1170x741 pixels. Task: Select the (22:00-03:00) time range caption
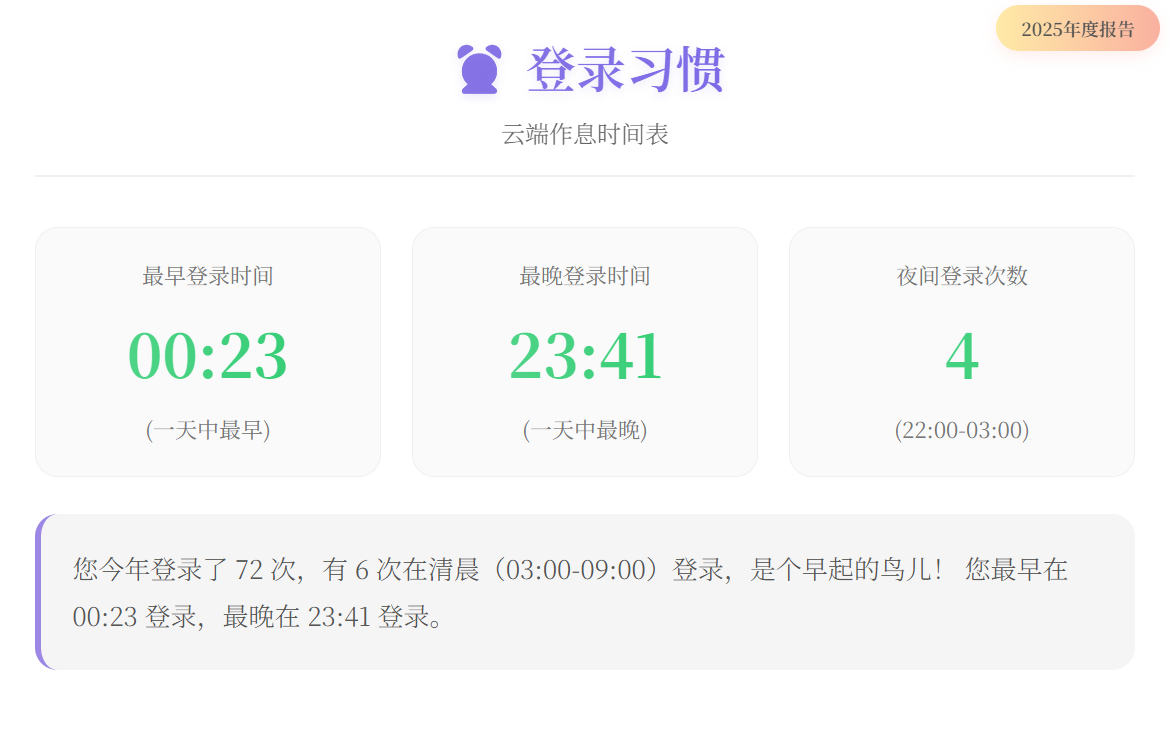click(x=962, y=430)
